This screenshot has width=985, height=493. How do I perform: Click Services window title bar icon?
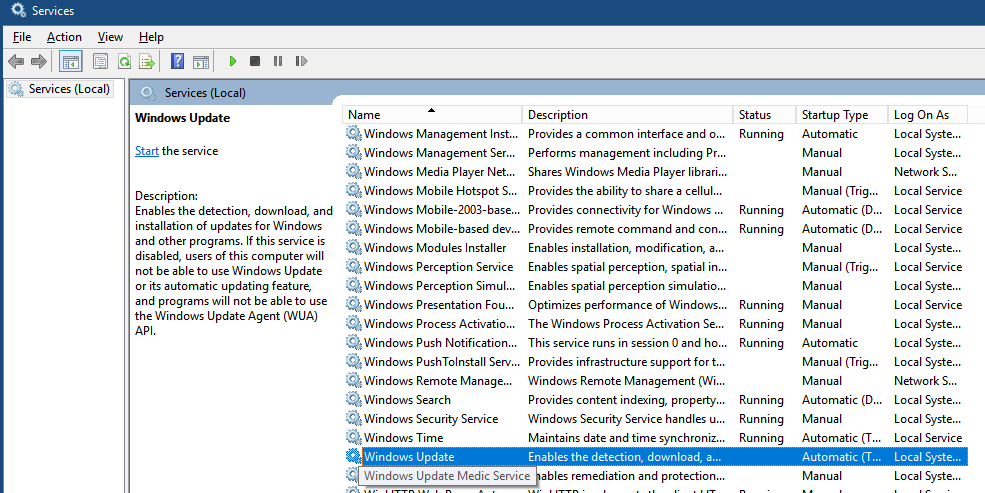(19, 11)
